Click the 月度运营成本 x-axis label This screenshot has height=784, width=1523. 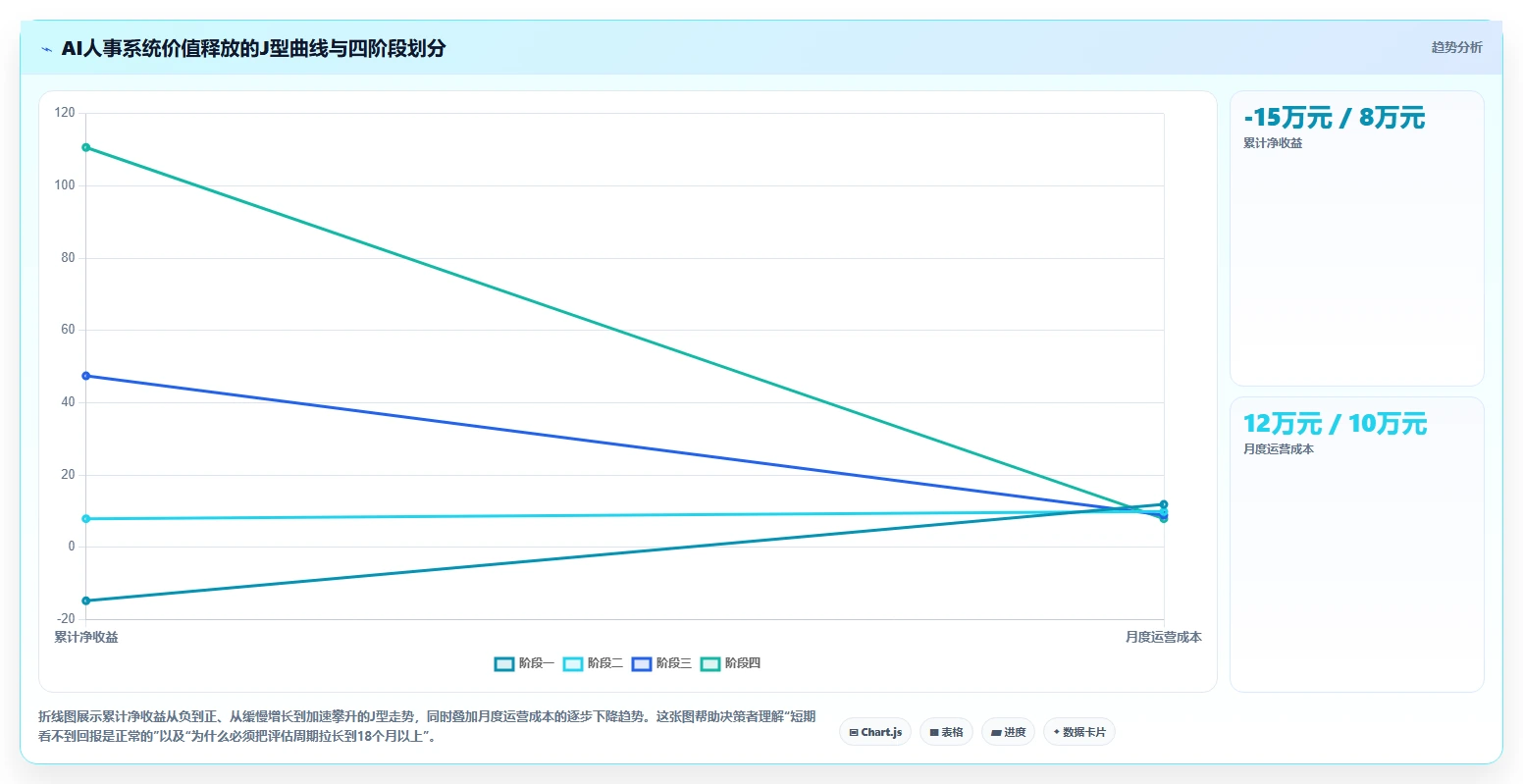pyautogui.click(x=1163, y=638)
